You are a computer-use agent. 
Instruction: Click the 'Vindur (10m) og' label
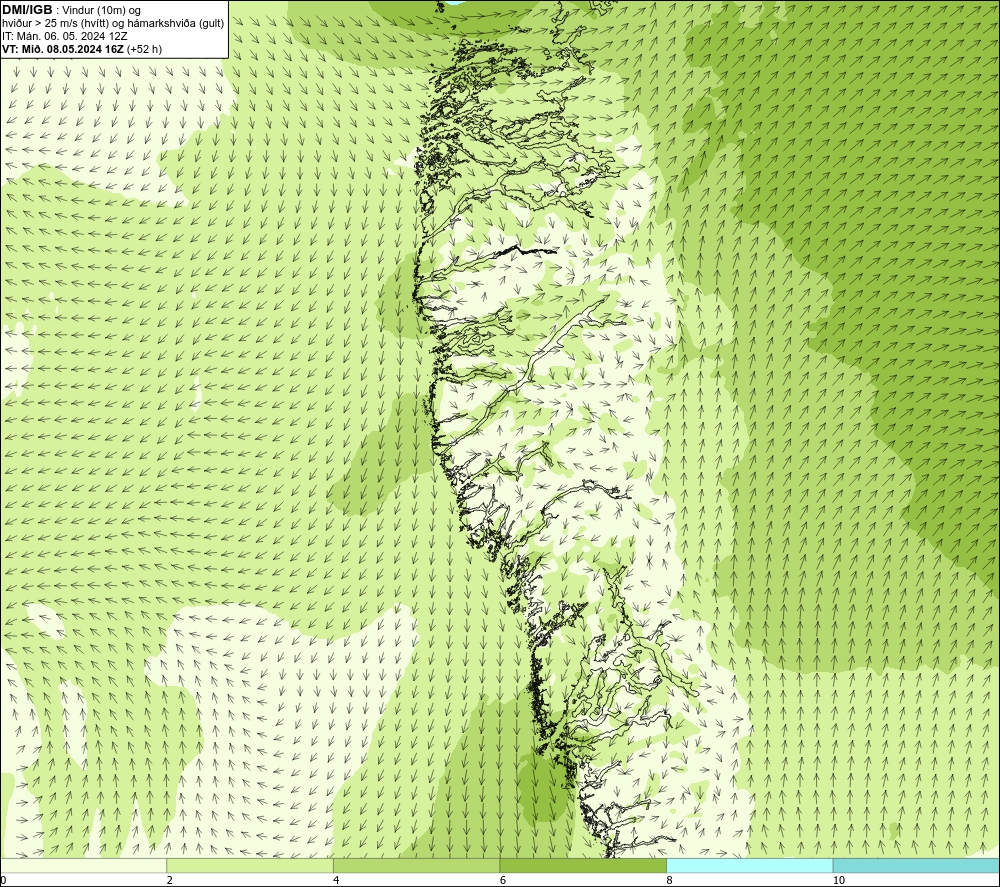[101, 10]
